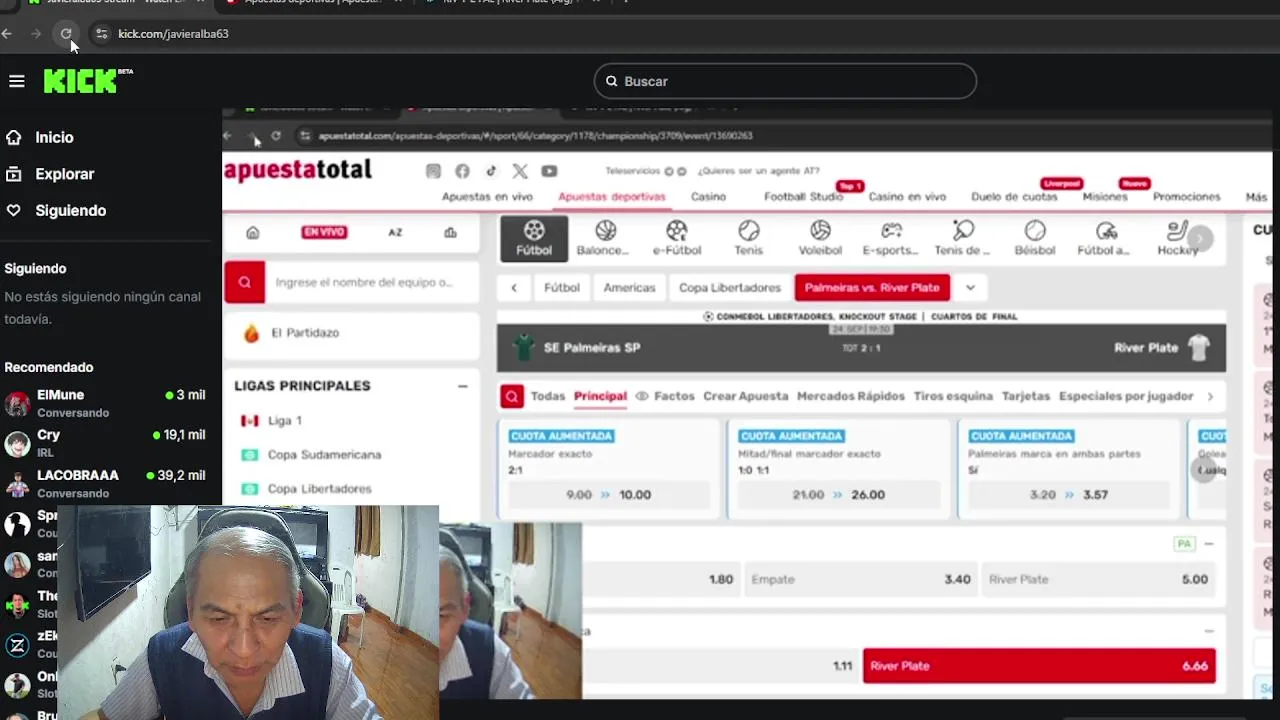Open Casino en vivo menu item

907,197
